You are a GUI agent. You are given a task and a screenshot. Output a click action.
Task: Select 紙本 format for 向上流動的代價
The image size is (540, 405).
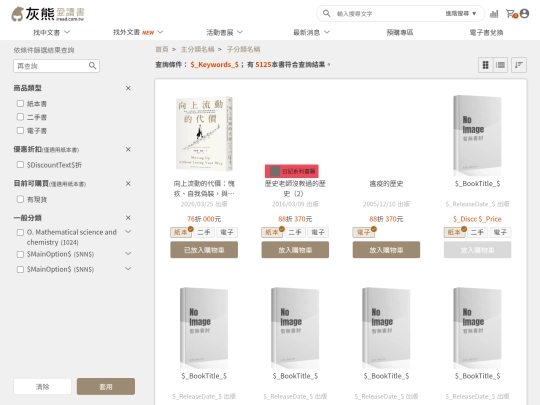(181, 232)
